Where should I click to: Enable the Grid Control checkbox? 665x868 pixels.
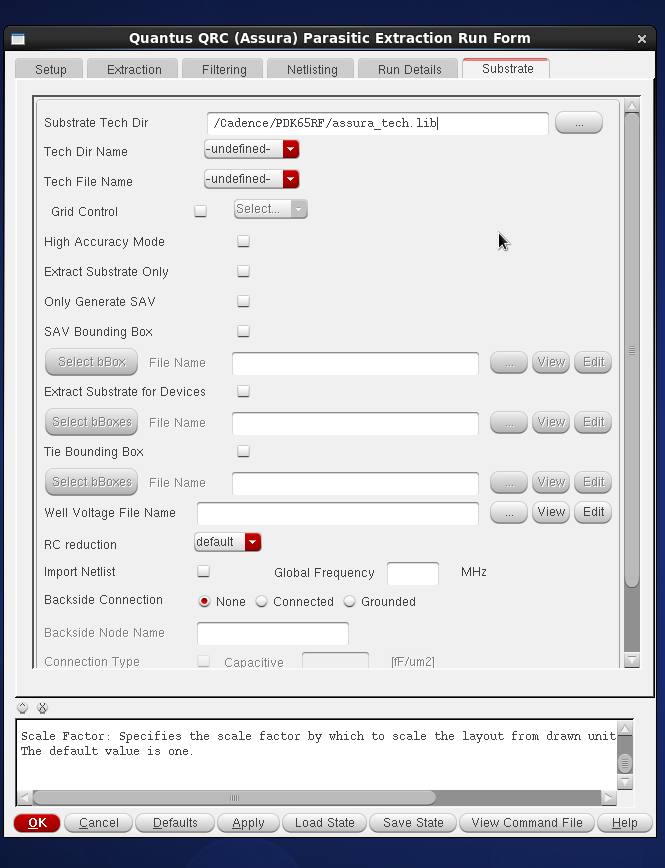click(x=200, y=211)
